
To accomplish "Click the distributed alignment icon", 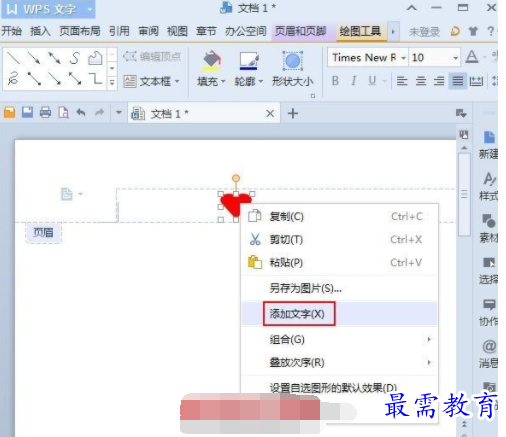I will pos(476,81).
